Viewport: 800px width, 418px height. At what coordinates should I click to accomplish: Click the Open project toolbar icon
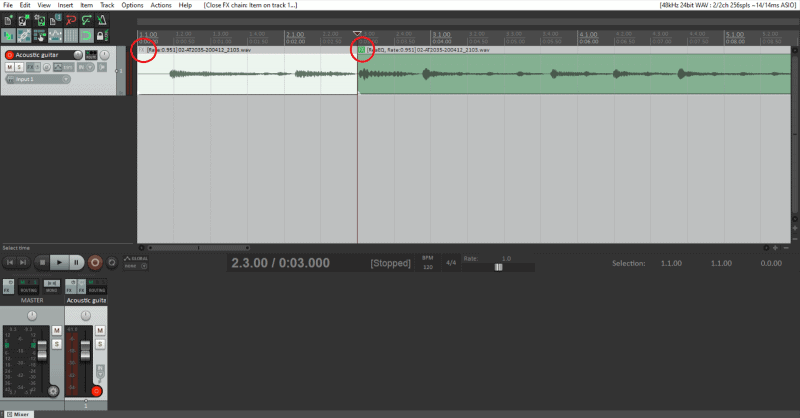[23, 20]
